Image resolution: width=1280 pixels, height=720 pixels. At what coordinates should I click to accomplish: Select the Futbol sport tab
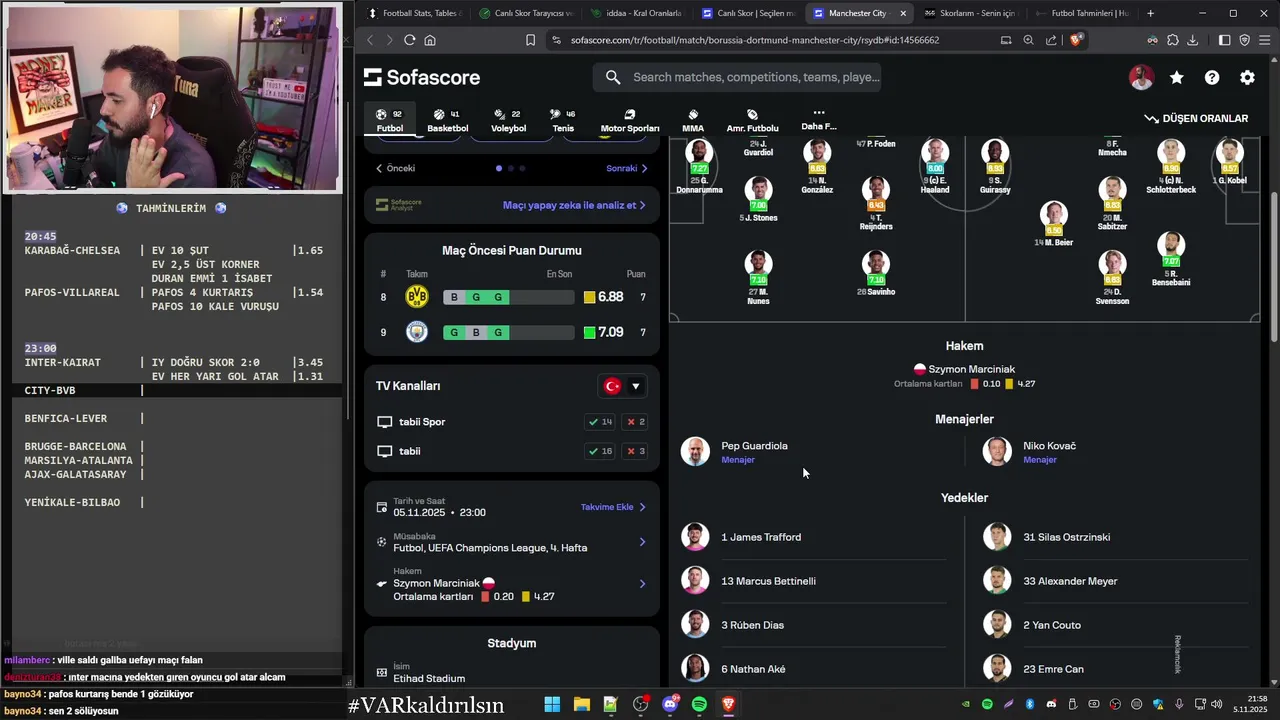click(390, 120)
